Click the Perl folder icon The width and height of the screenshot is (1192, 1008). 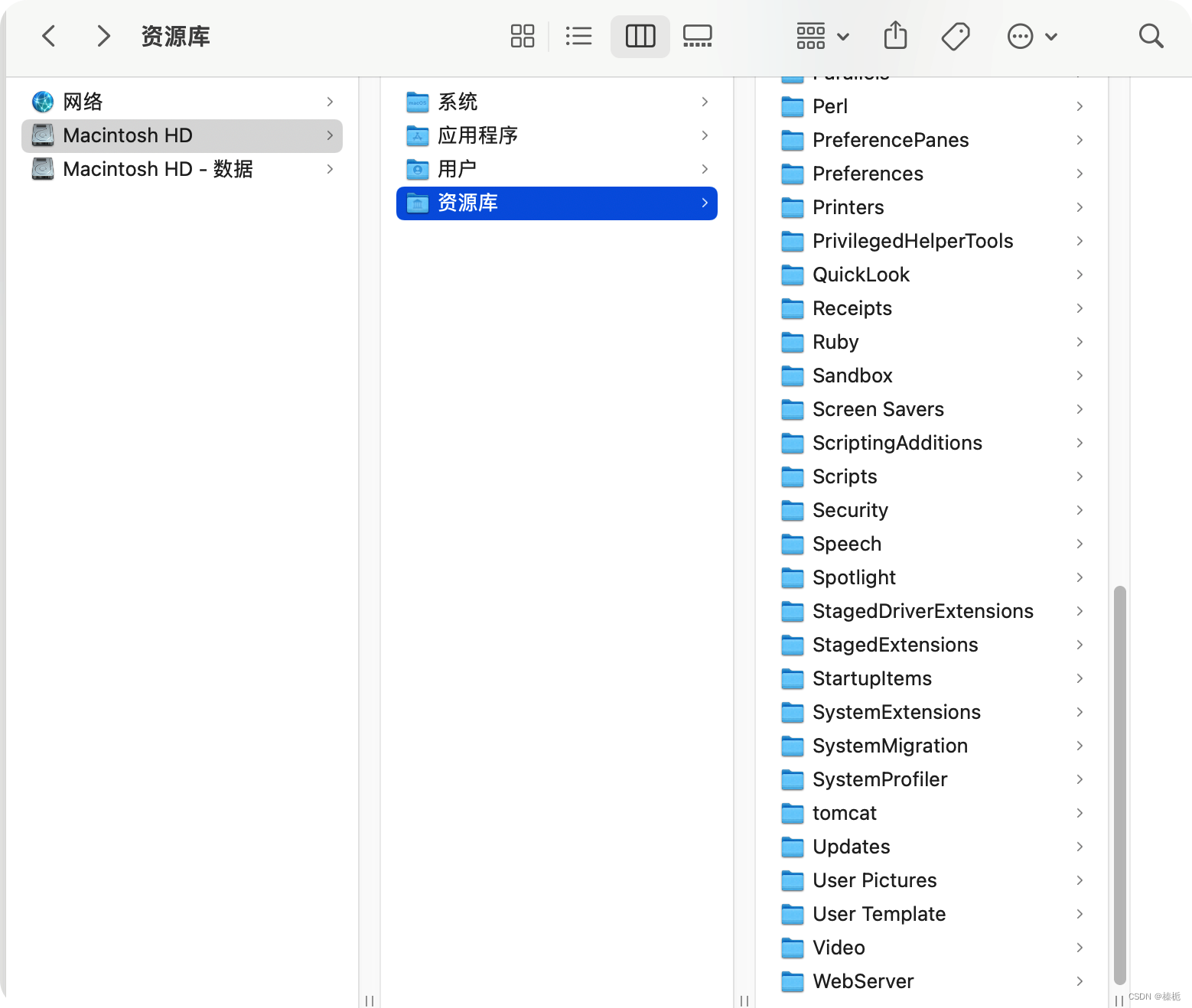click(x=793, y=106)
